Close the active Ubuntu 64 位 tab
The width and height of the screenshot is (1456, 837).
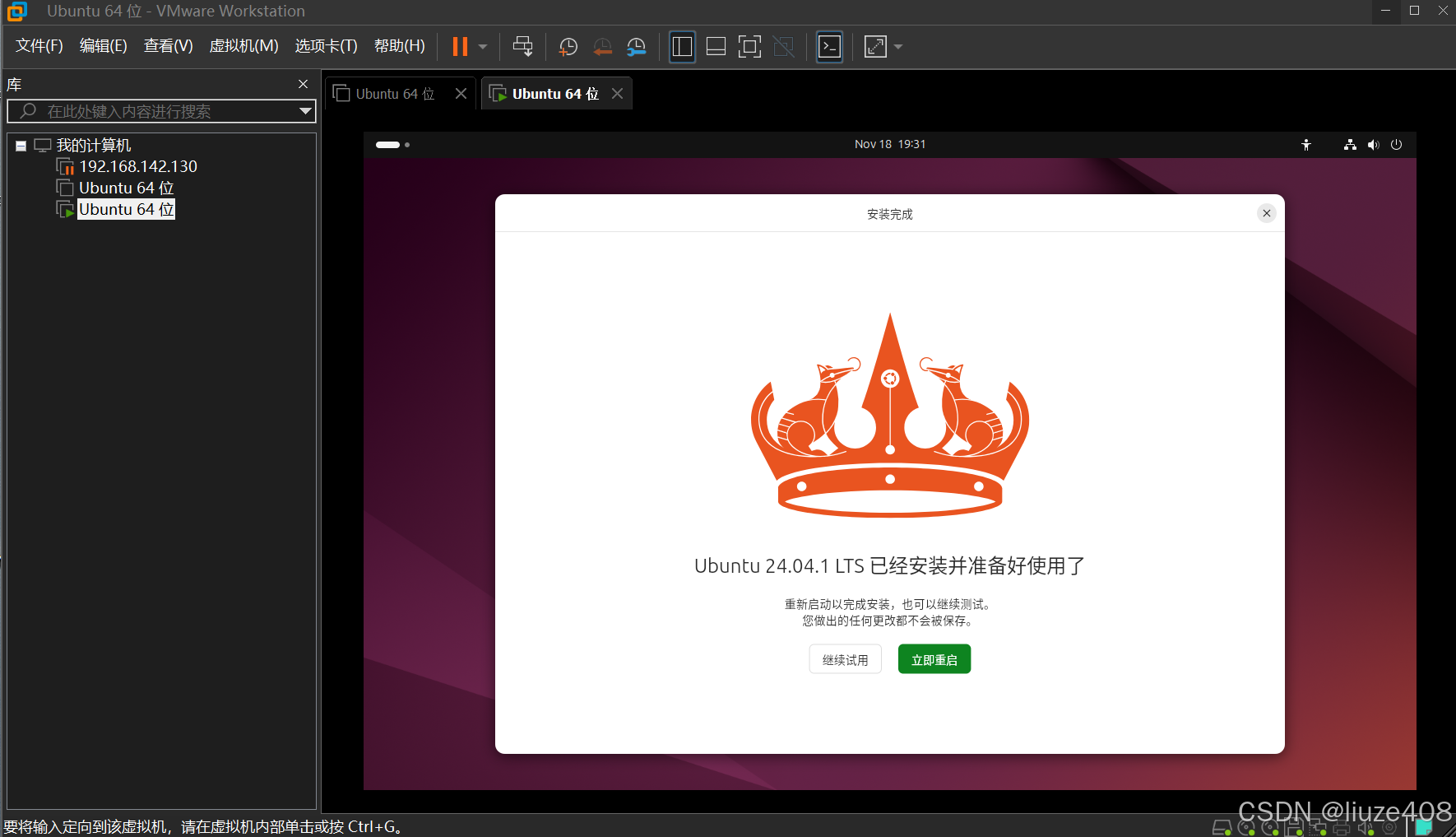[x=618, y=94]
